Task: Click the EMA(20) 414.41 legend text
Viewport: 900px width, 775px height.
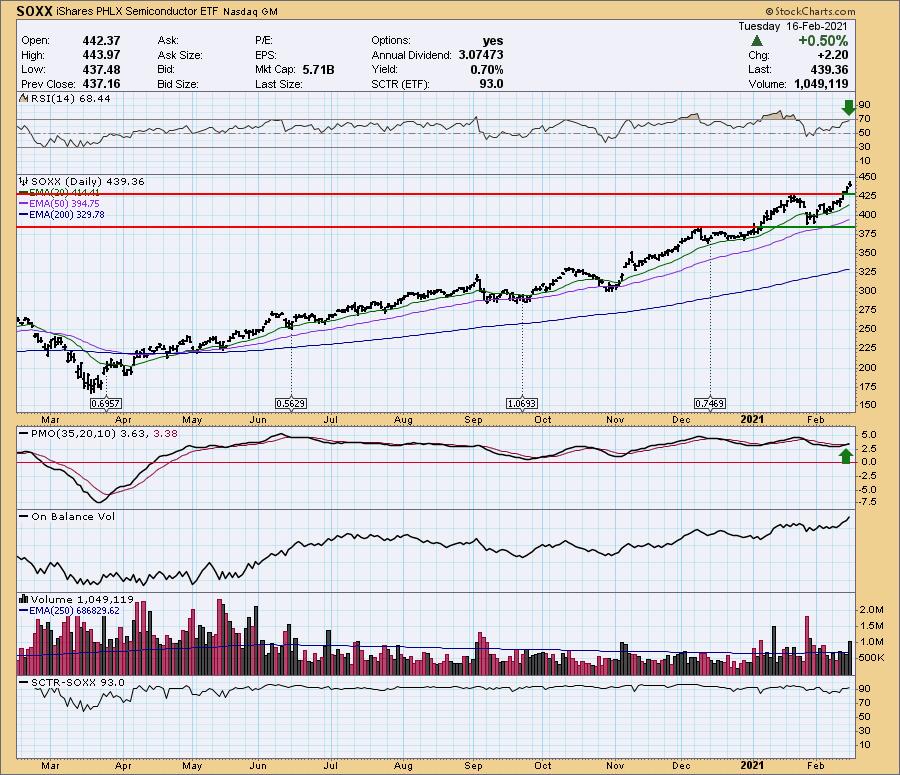Action: [x=64, y=193]
